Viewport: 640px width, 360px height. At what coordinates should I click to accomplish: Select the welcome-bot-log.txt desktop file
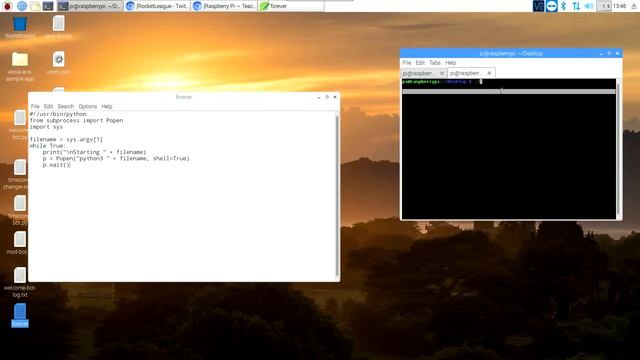(x=20, y=282)
